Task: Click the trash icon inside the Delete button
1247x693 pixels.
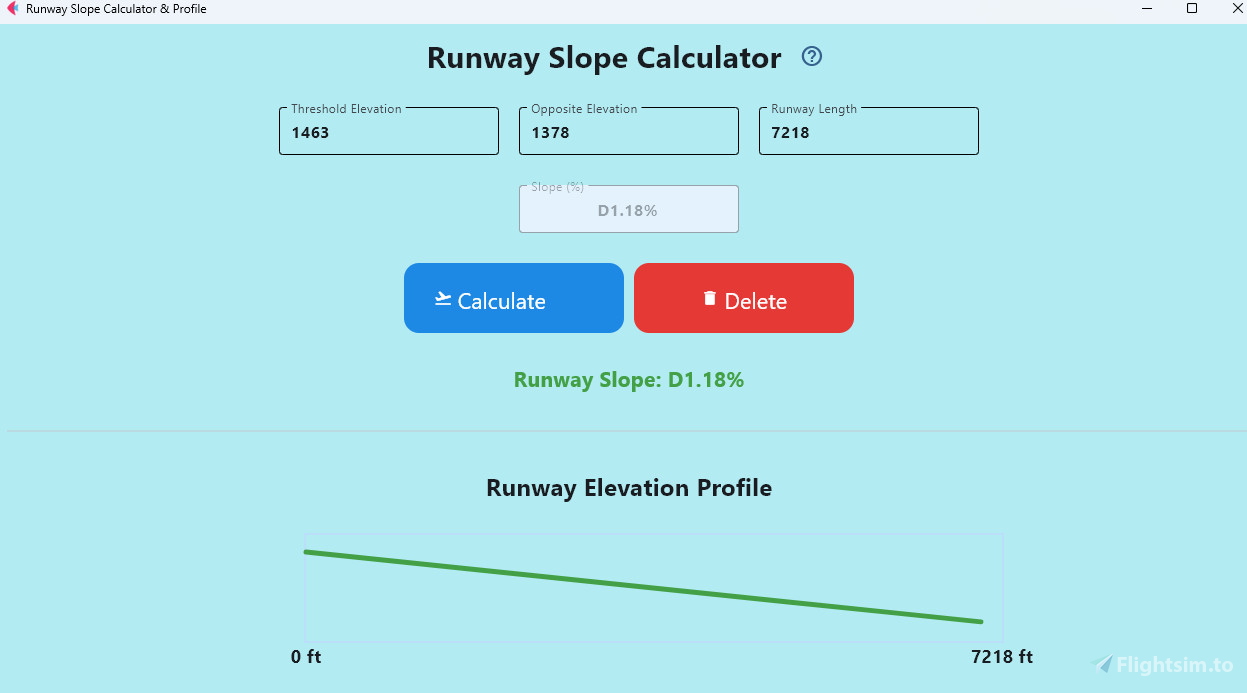Action: pos(710,297)
